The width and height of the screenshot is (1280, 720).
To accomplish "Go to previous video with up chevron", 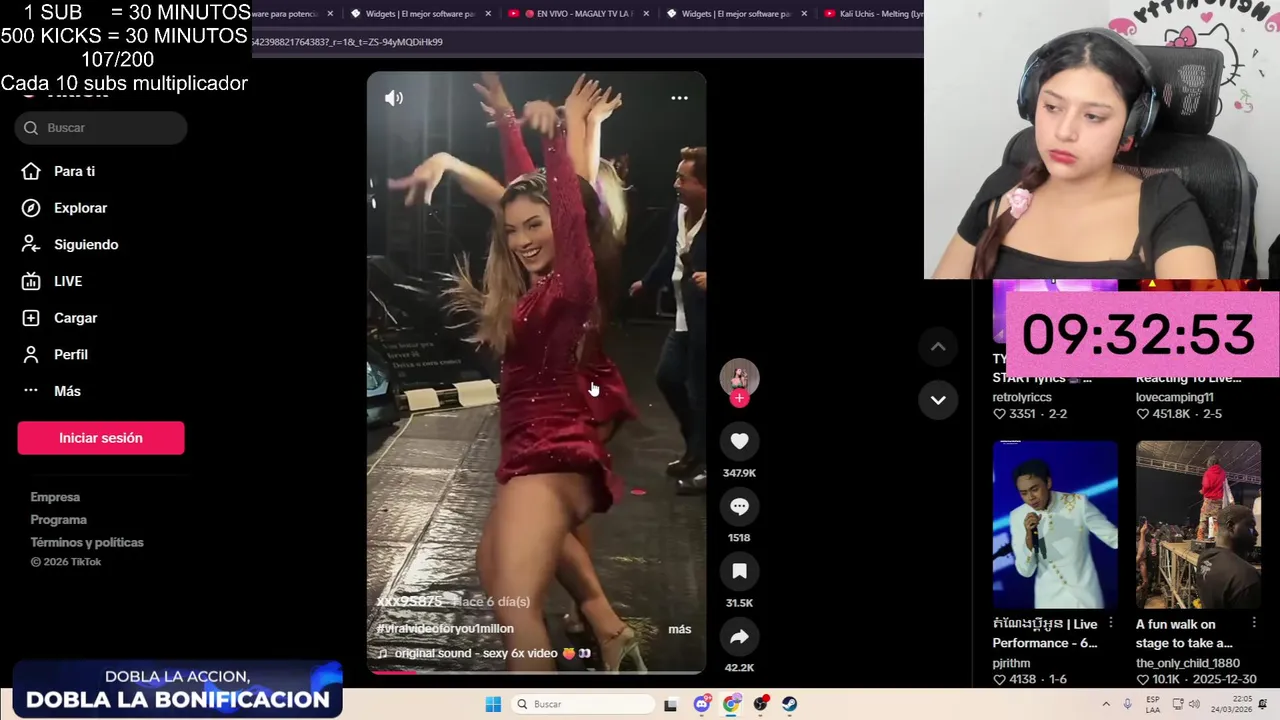I will tap(938, 347).
